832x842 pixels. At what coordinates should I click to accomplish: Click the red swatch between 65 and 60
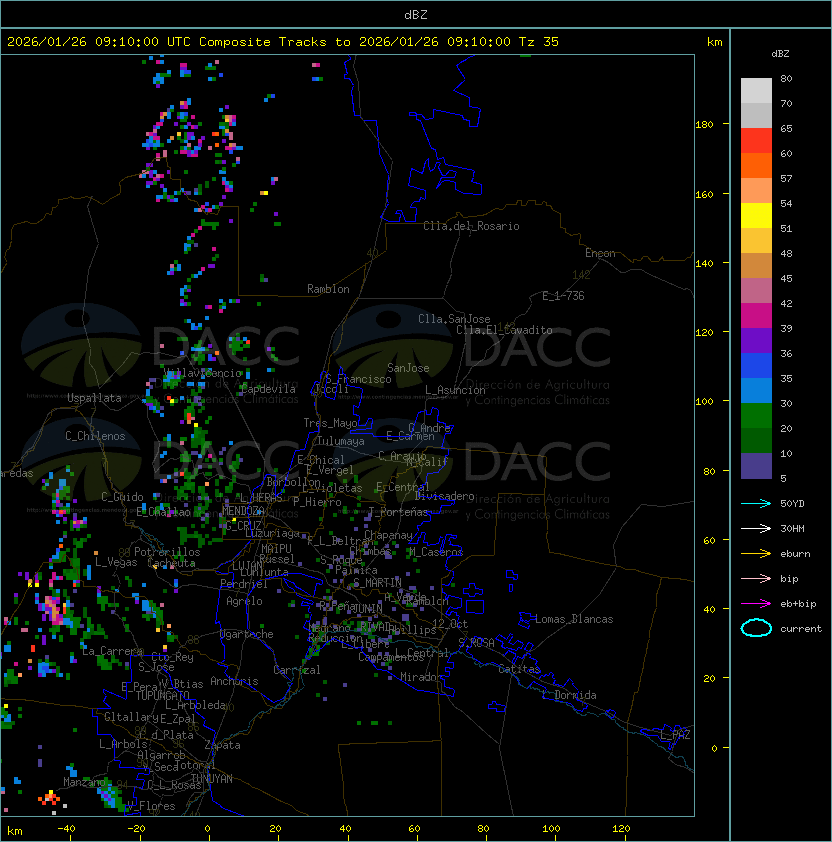coord(756,141)
